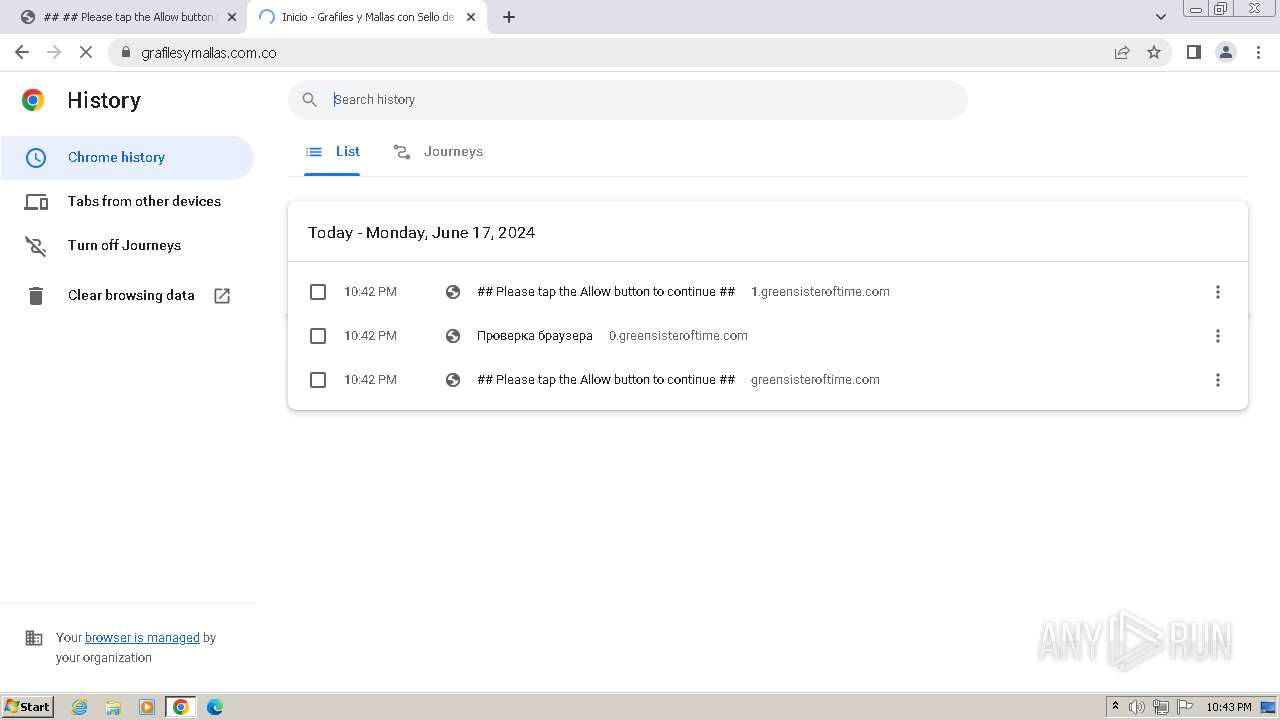Click the globe favicon of Проверка браузера row
Viewport: 1280px width, 720px height.
(453, 336)
